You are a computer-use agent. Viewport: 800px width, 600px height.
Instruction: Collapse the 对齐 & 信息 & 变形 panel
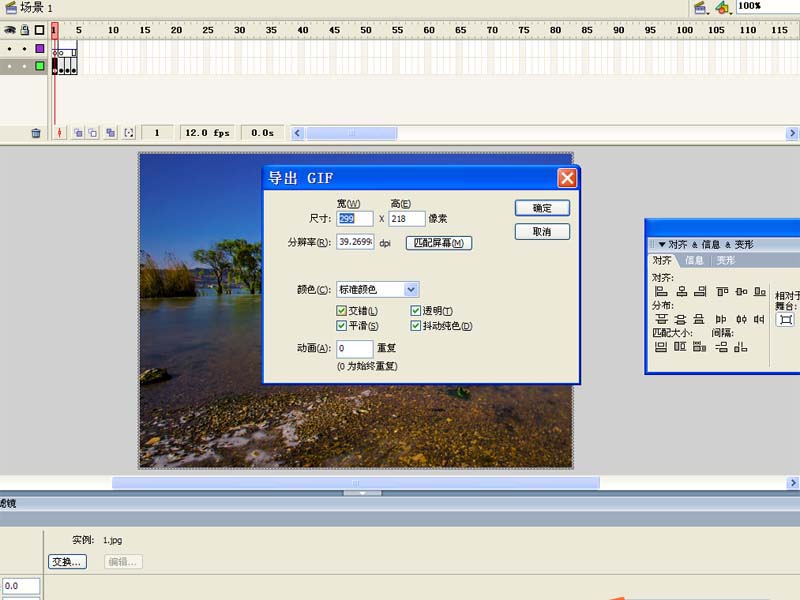[x=662, y=244]
